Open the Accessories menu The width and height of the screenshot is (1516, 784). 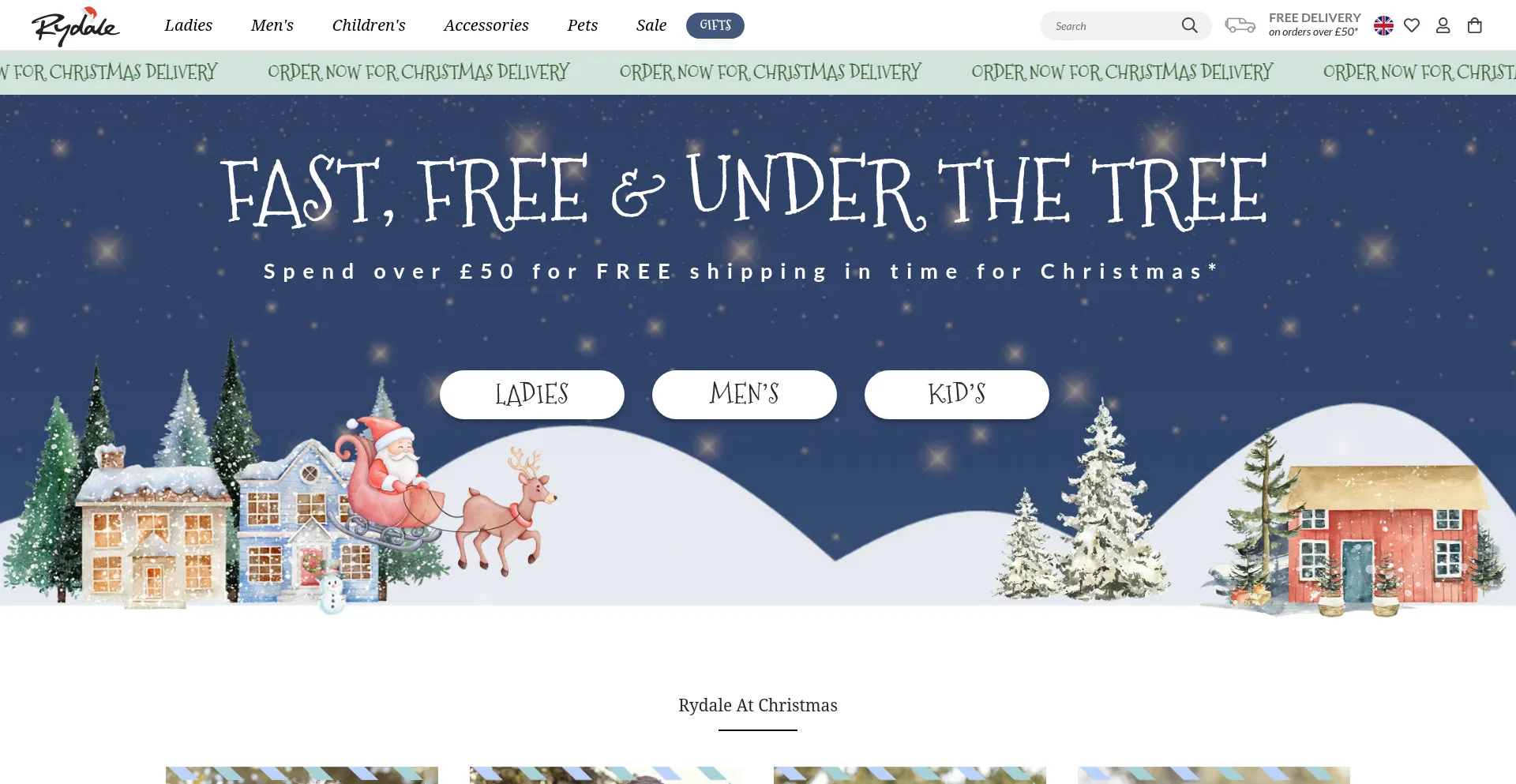[x=486, y=25]
